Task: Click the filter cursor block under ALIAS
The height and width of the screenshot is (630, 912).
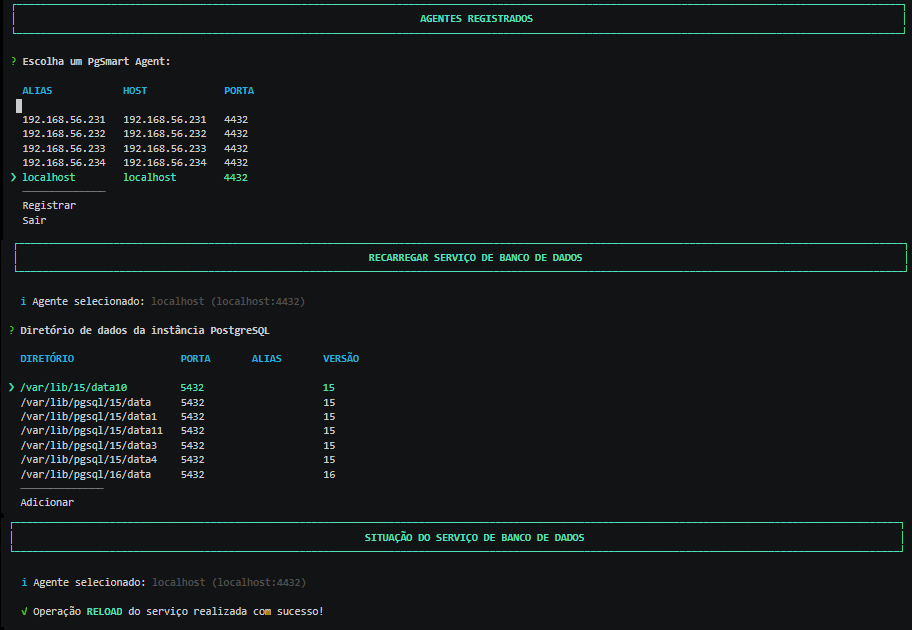Action: [x=19, y=106]
